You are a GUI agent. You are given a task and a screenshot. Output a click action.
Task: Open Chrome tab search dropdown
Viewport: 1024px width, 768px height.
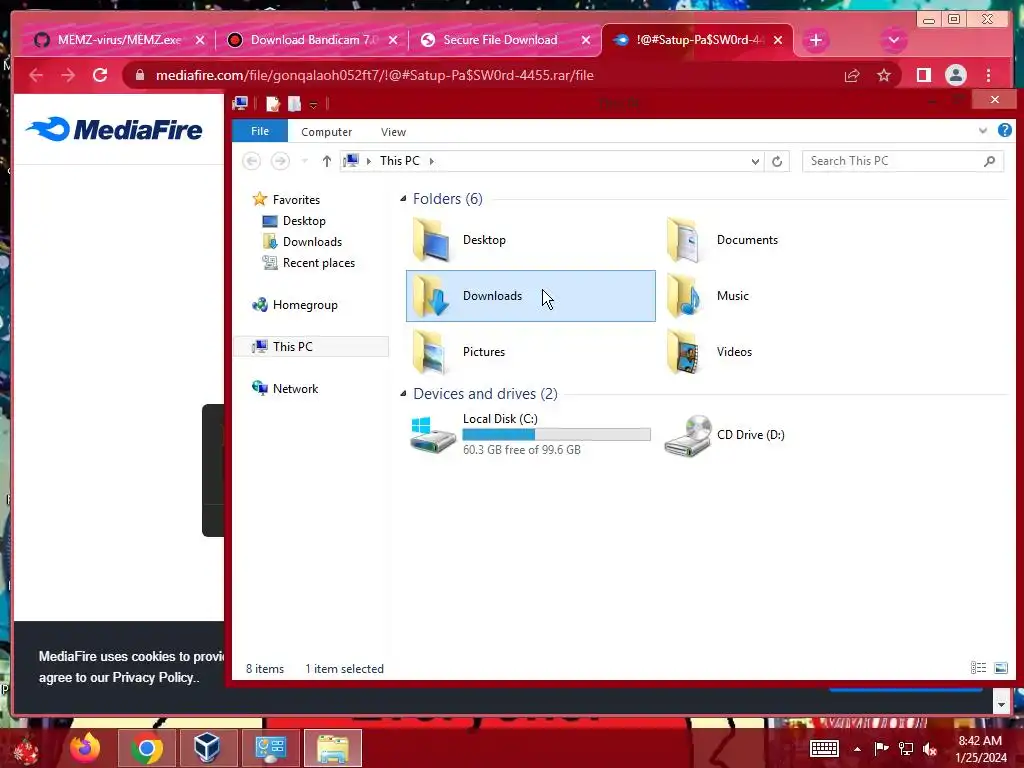pyautogui.click(x=893, y=40)
